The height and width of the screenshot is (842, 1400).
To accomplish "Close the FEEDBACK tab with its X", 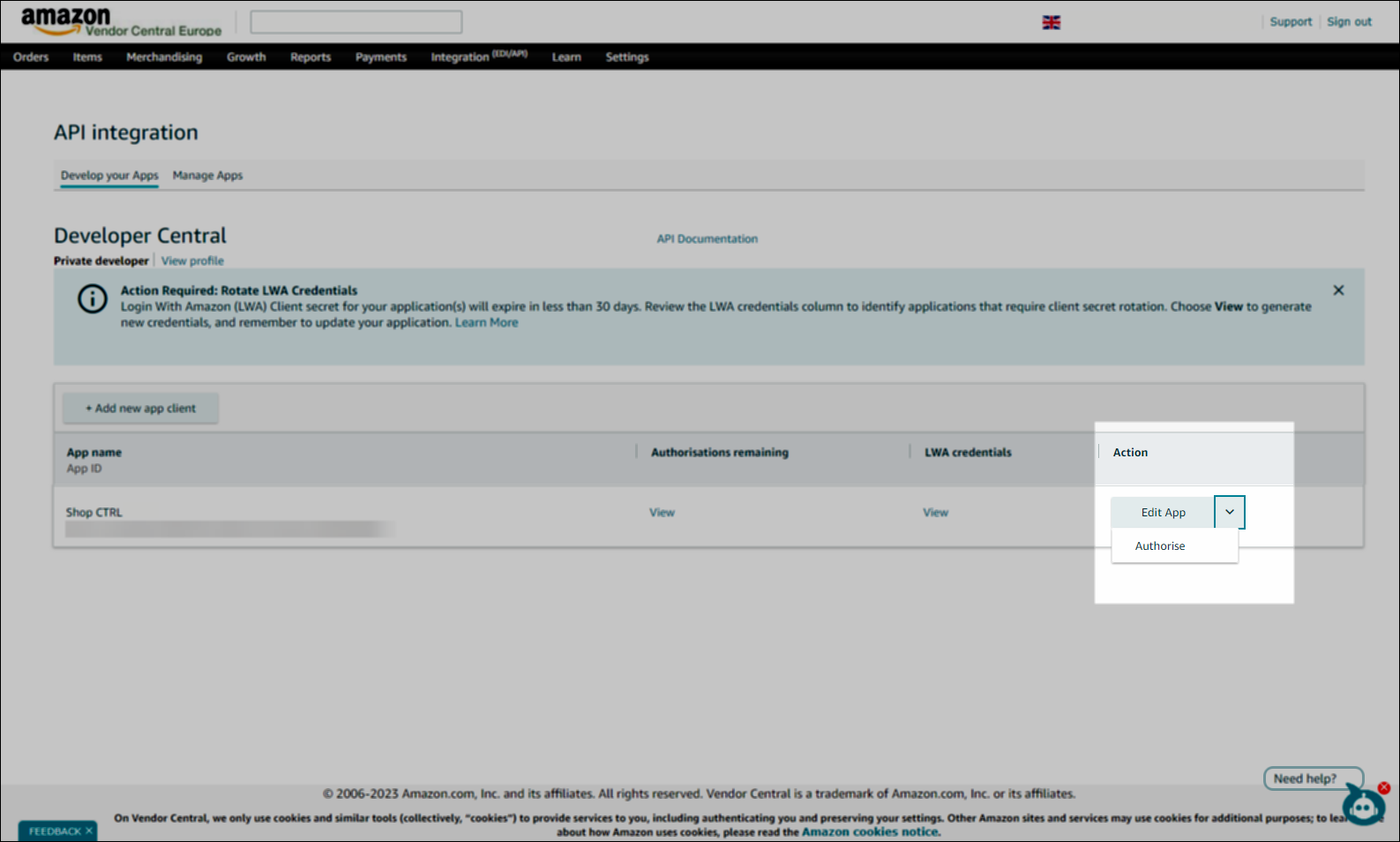I will click(89, 831).
